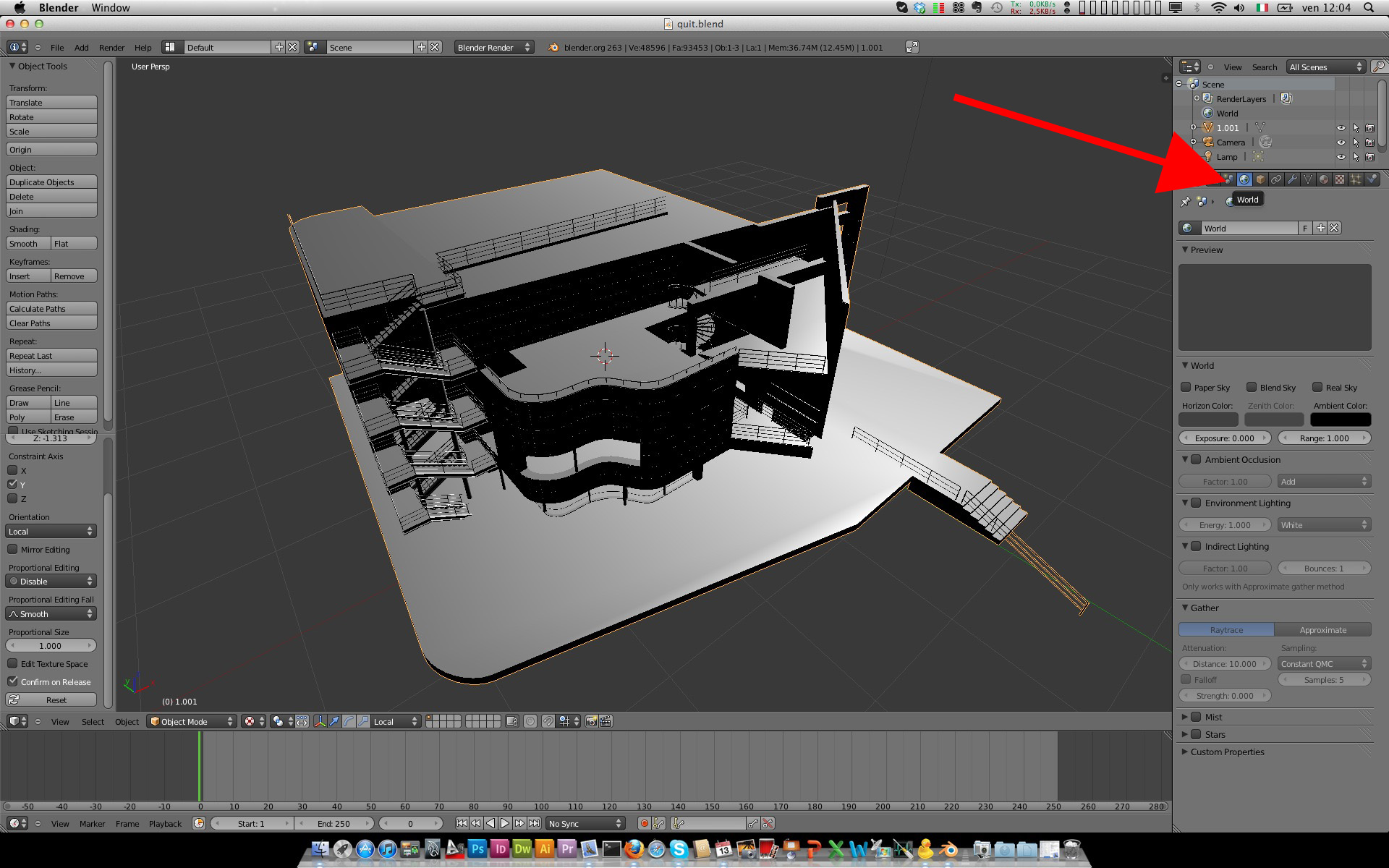This screenshot has width=1389, height=868.
Task: Expand the Stars panel
Action: click(1185, 734)
